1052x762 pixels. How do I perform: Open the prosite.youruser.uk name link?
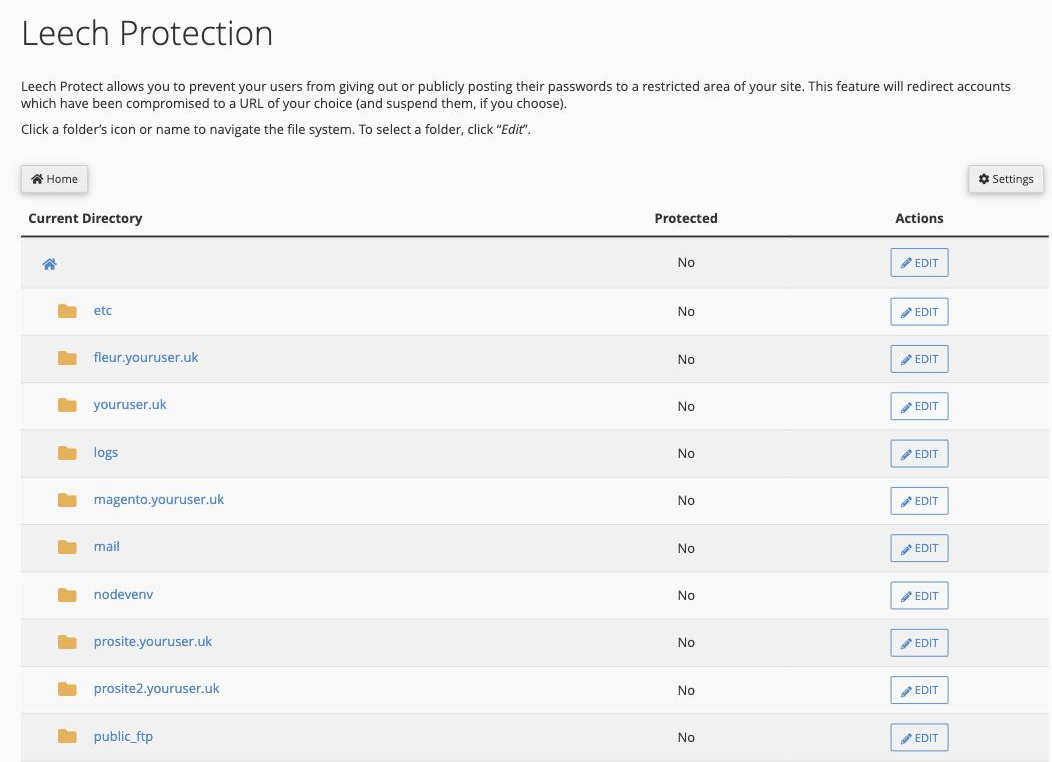152,642
